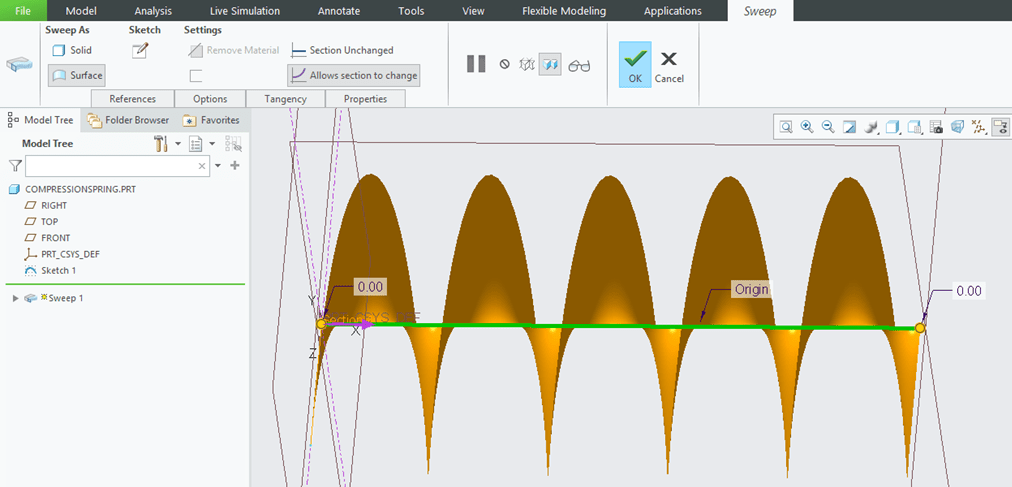Open the References tab panel
The image size is (1012, 487).
pyautogui.click(x=132, y=99)
